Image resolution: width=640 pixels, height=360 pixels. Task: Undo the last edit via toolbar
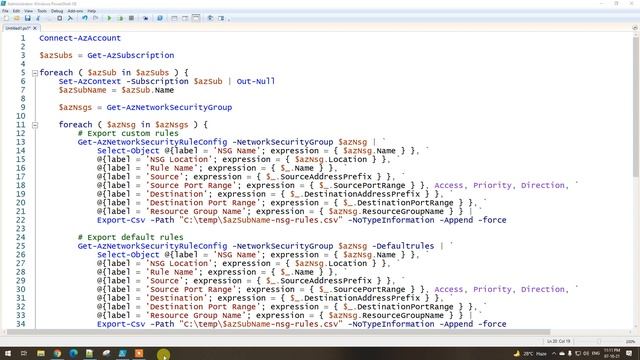(84, 18)
